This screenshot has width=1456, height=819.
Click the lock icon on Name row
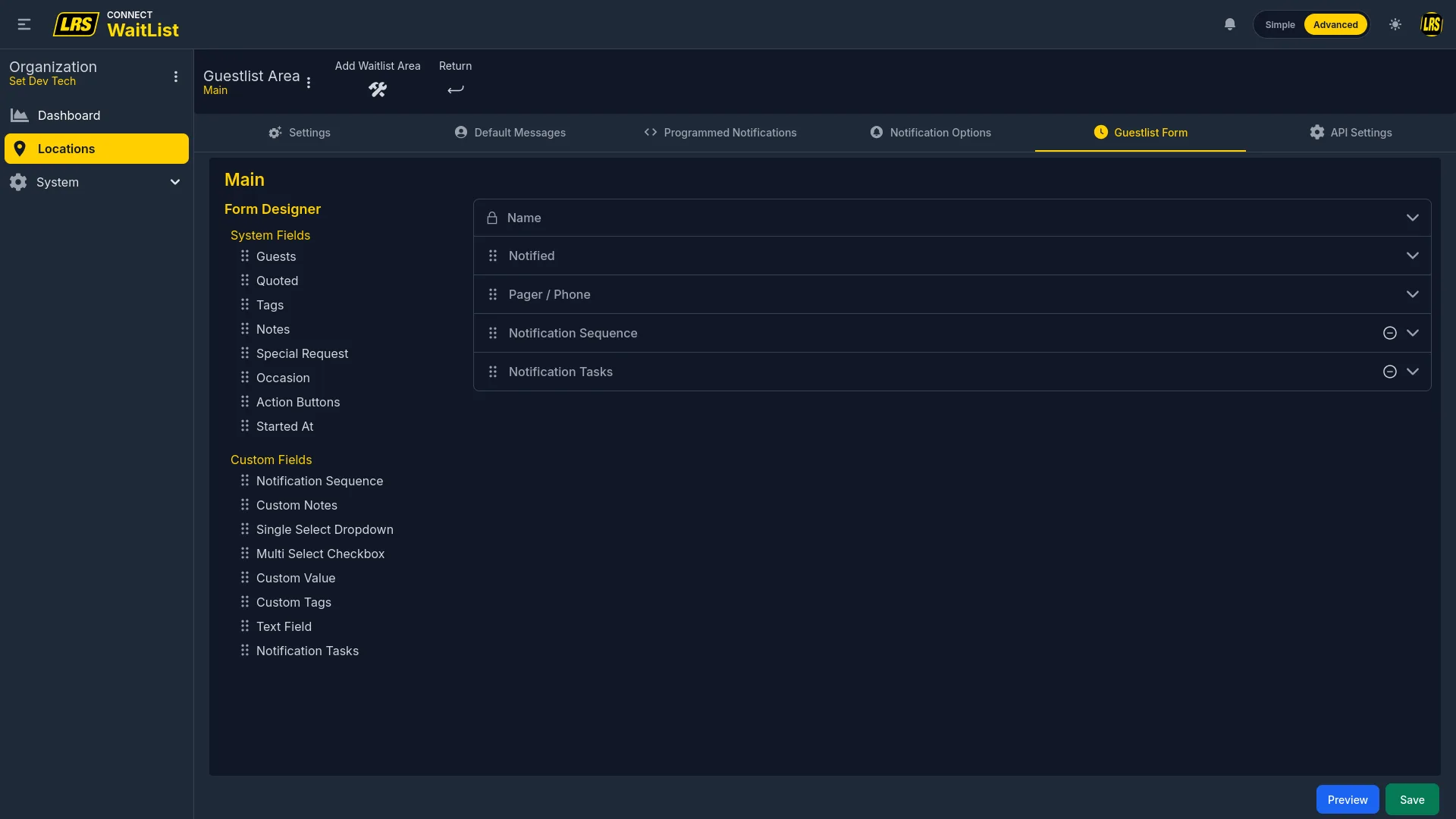click(492, 218)
